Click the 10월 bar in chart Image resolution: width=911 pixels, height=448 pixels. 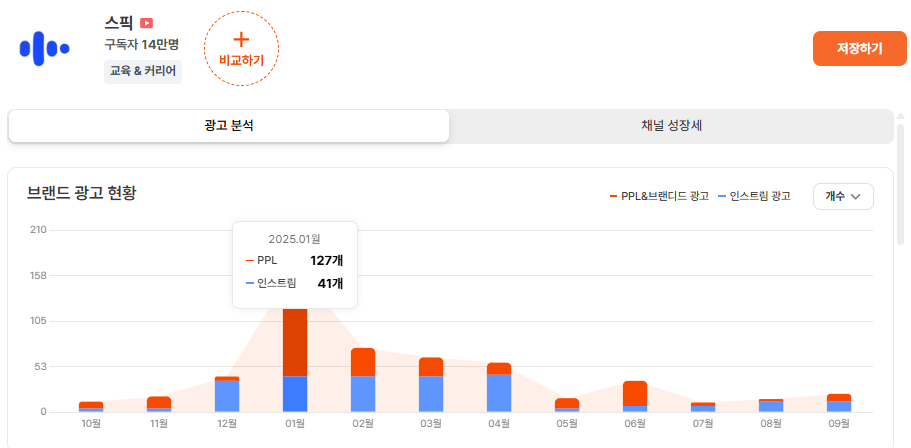[x=91, y=407]
